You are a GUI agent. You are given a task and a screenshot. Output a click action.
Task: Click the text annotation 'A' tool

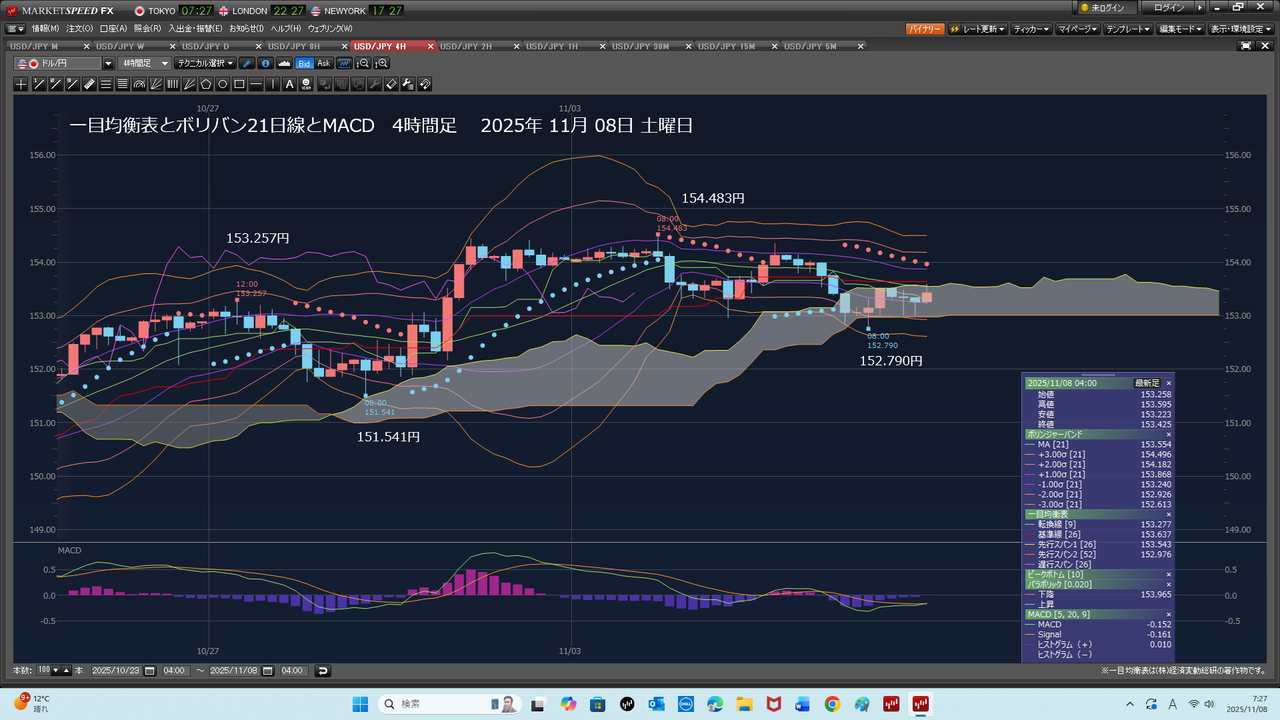click(290, 84)
